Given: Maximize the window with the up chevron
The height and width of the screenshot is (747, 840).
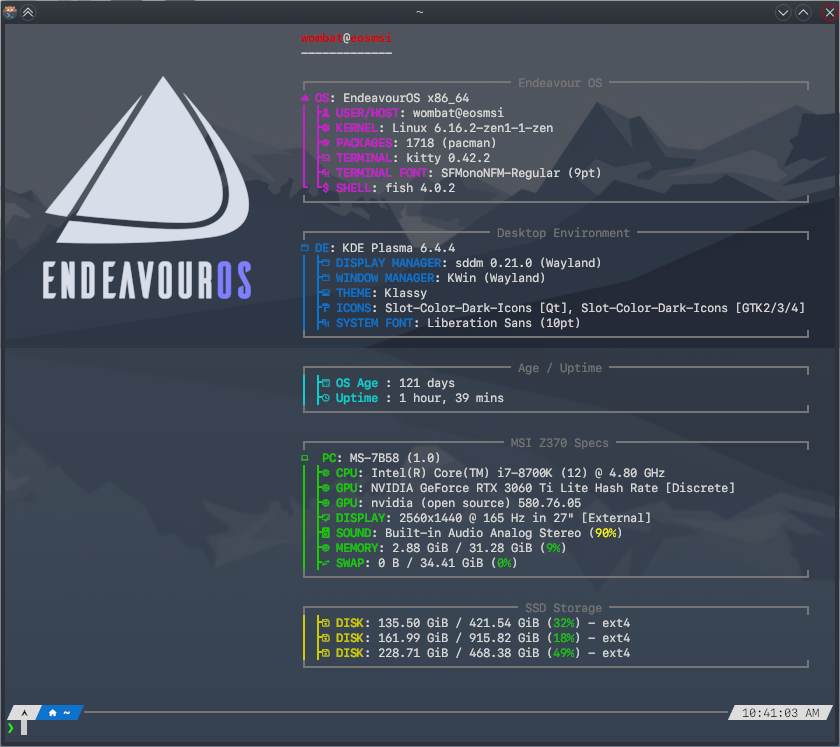Looking at the screenshot, I should point(803,12).
